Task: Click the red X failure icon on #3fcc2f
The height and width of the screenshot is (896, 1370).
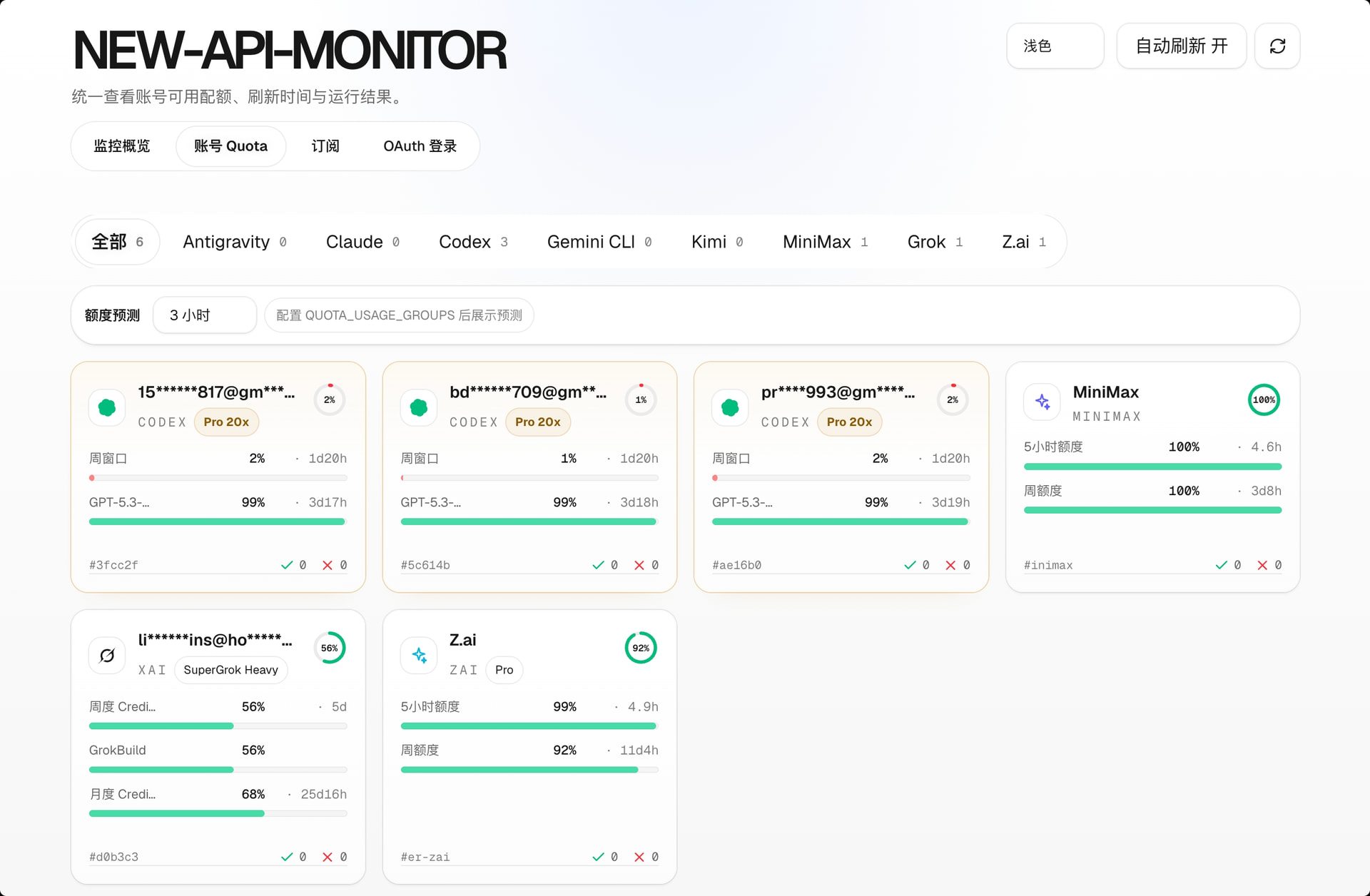Action: coord(328,565)
